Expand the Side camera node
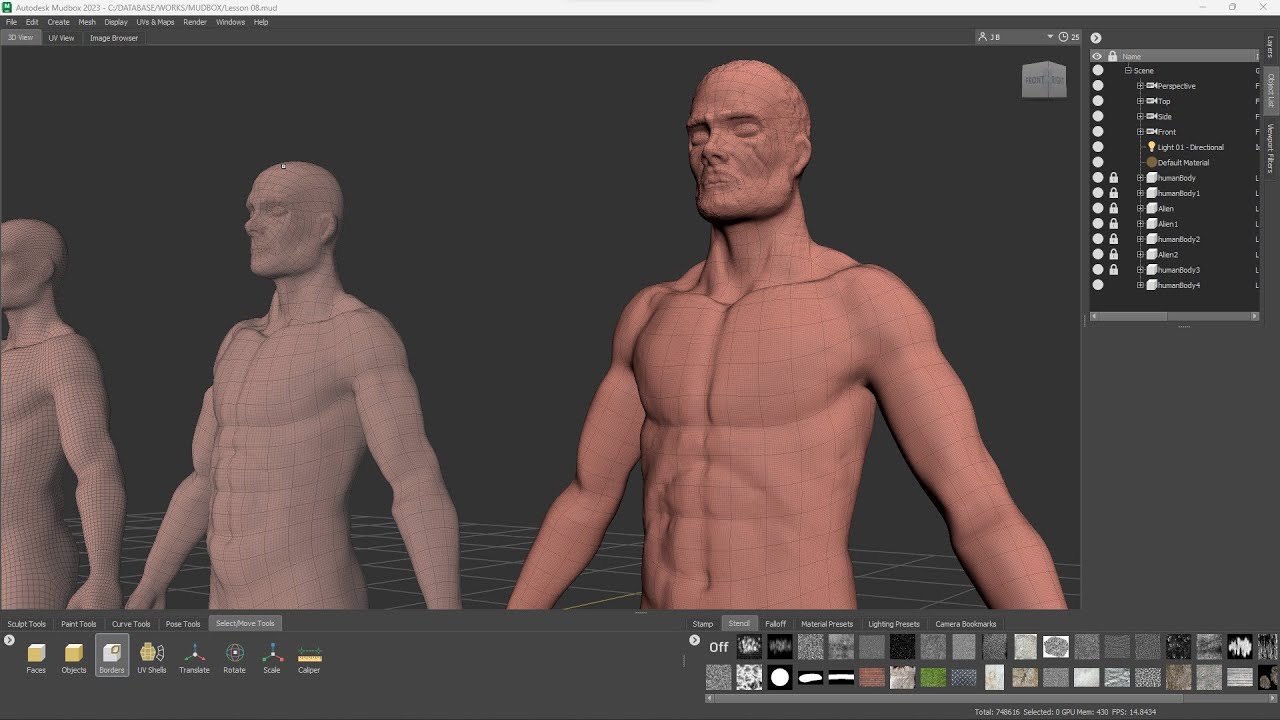 (x=1140, y=116)
